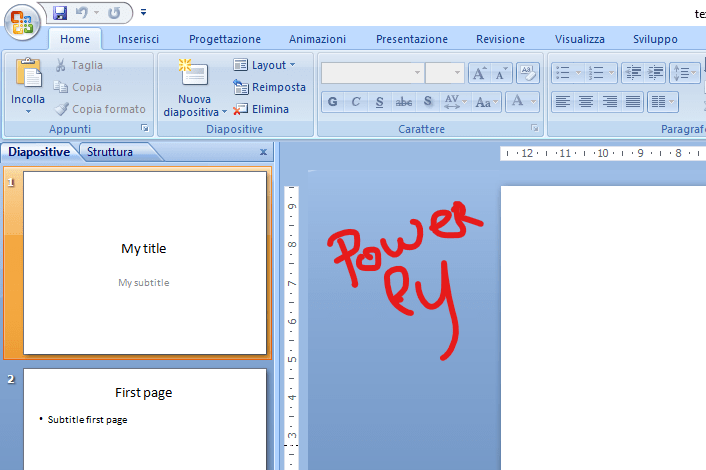Toggle italic (C) formatting

pyautogui.click(x=356, y=102)
